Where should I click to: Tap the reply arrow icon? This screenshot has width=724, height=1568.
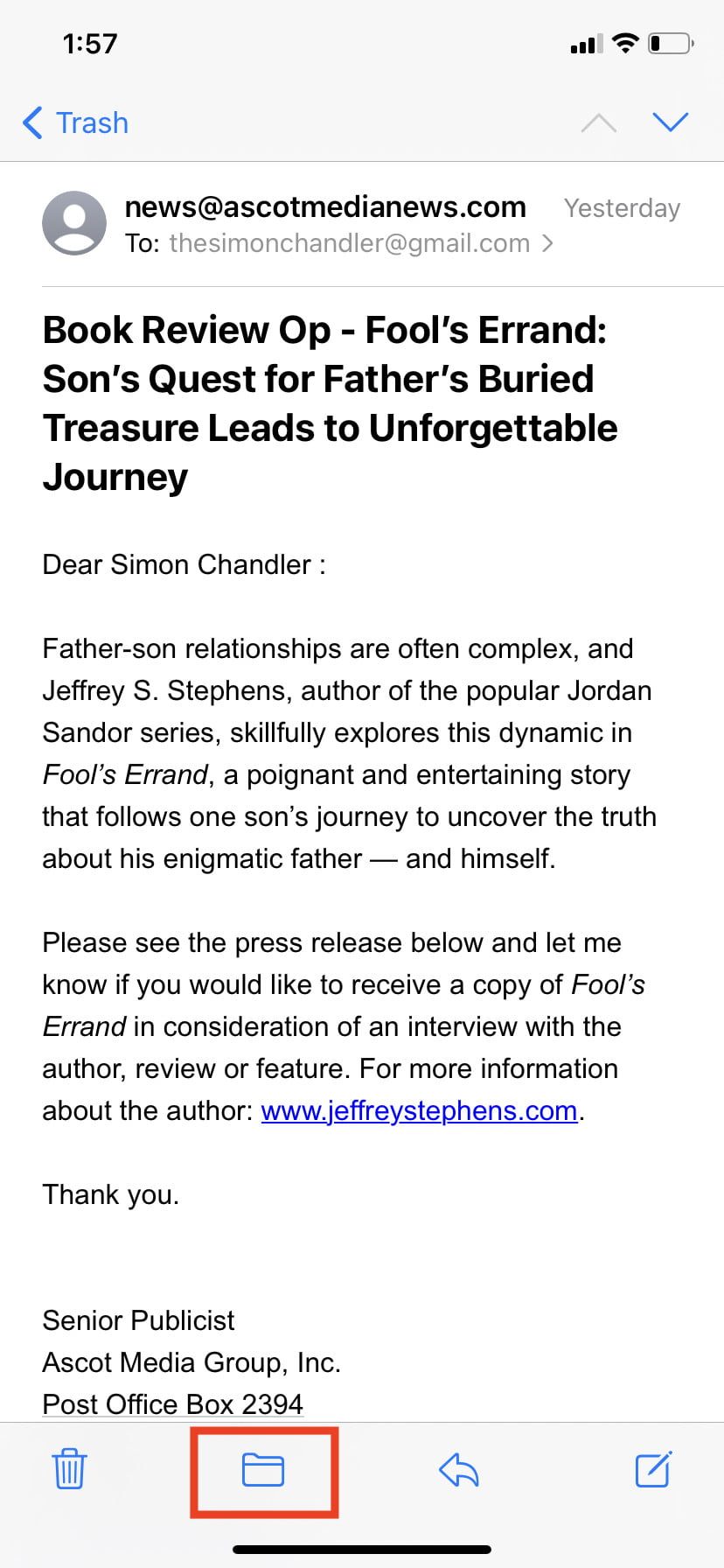coord(459,1469)
